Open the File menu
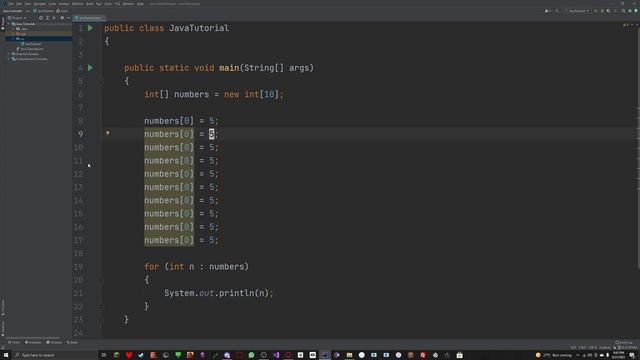Screen dimensions: 640x360 pos(11,4)
